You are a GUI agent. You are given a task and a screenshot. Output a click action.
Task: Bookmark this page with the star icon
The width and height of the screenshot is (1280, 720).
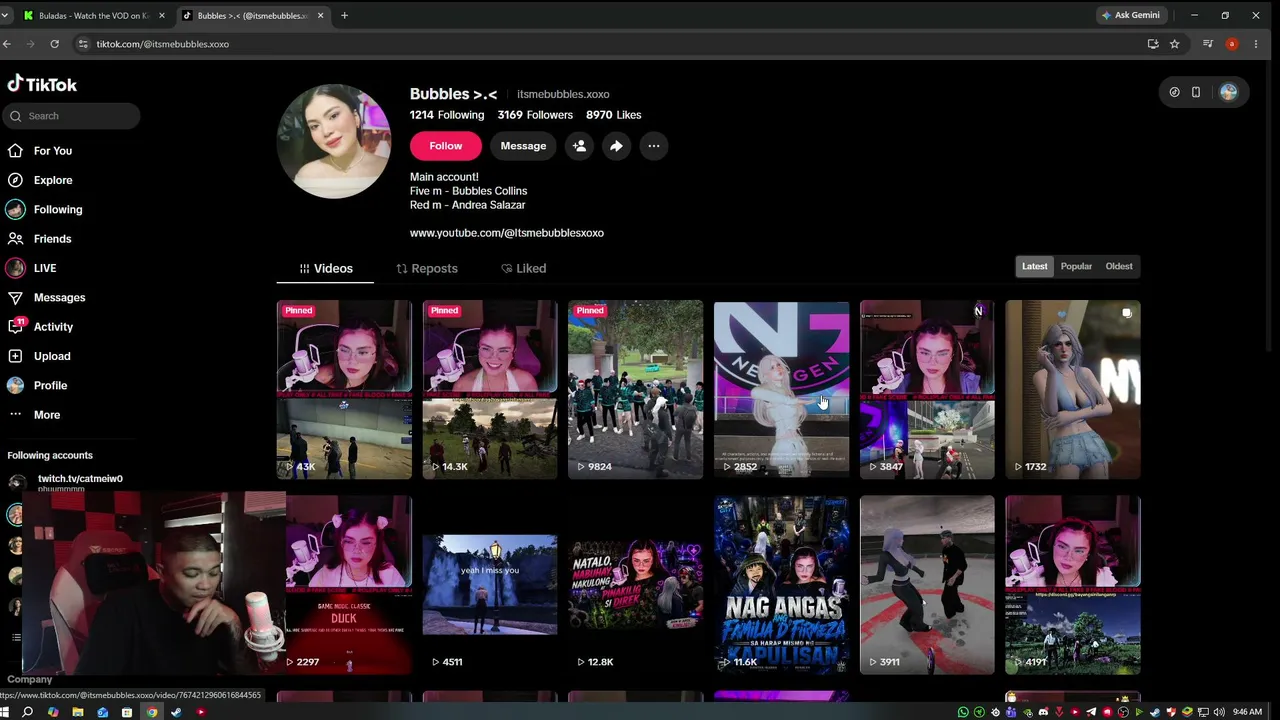tap(1175, 44)
